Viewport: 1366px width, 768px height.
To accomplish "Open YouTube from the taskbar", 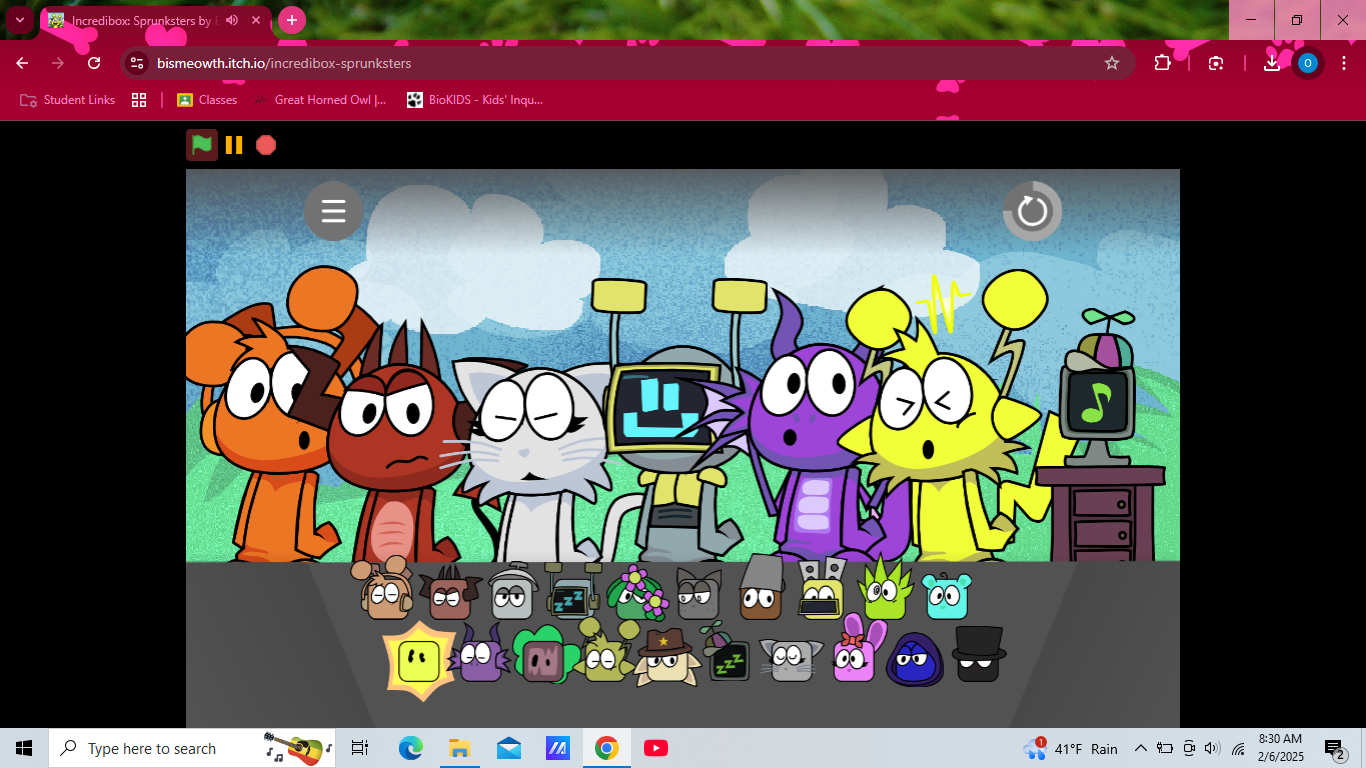I will click(656, 748).
